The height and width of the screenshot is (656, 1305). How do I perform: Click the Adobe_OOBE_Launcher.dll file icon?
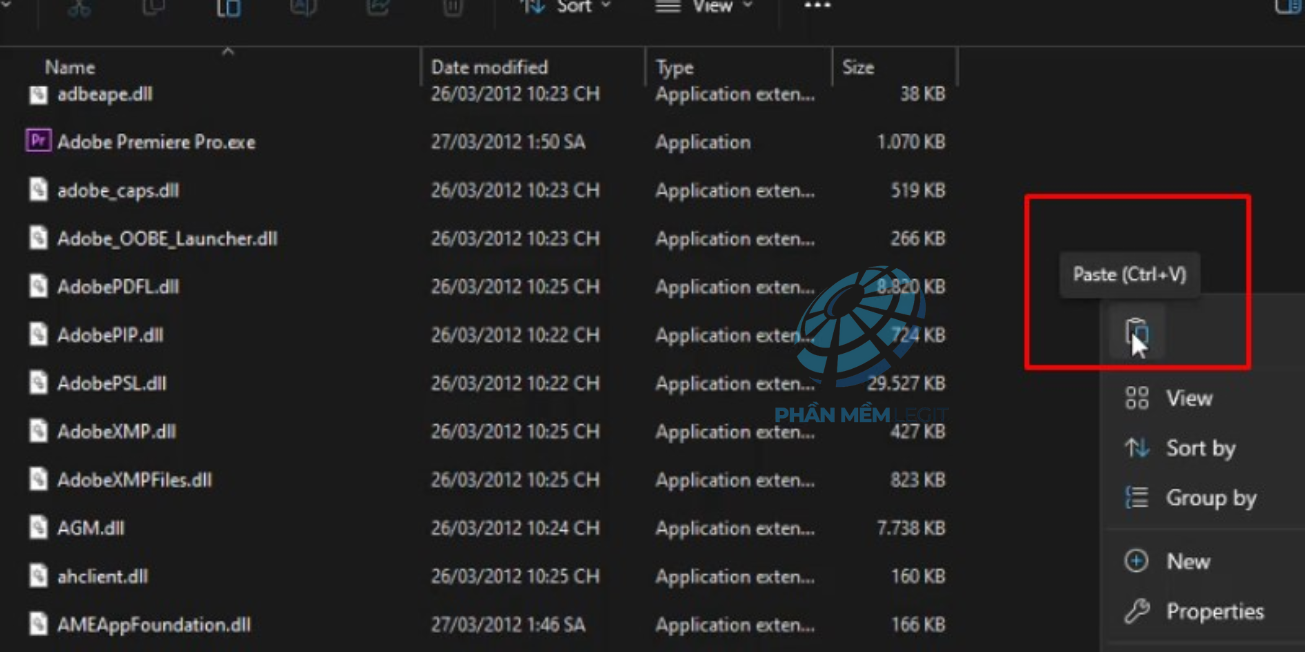click(38, 238)
